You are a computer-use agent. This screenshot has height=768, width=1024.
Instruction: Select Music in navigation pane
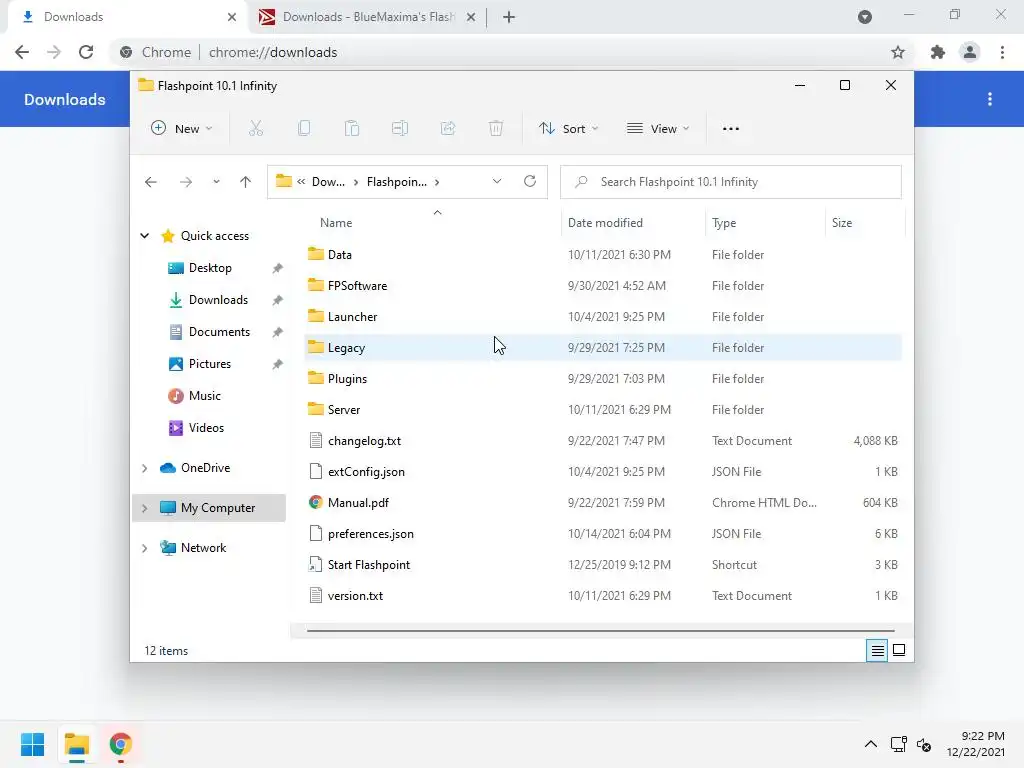coord(204,396)
